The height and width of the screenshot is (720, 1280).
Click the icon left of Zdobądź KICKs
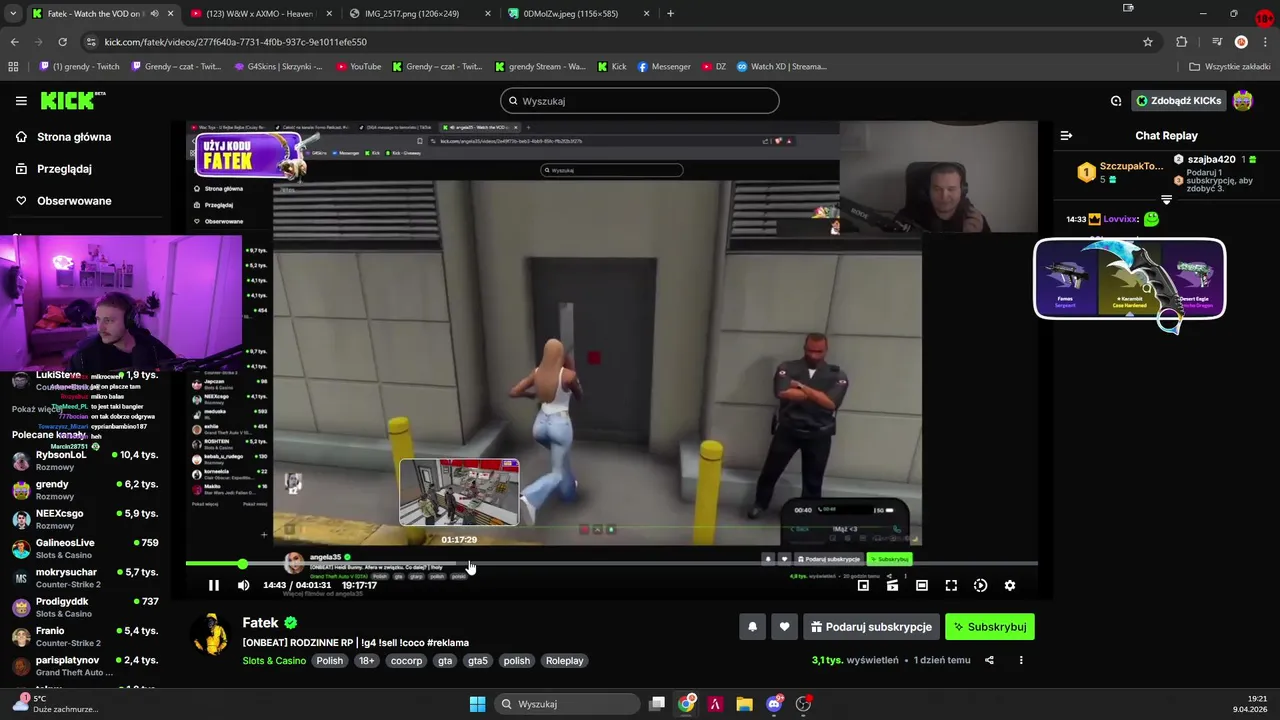(x=1116, y=101)
